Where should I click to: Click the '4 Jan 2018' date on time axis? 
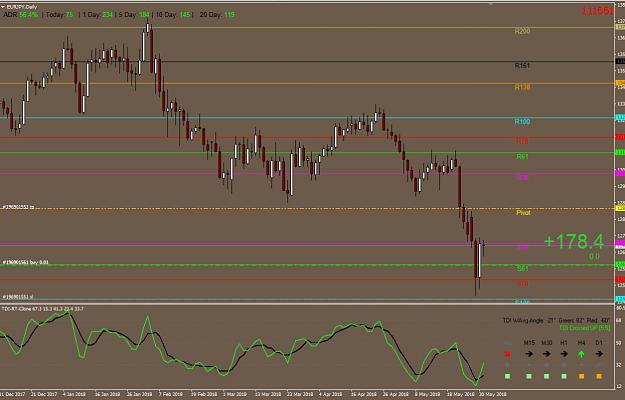pos(74,394)
